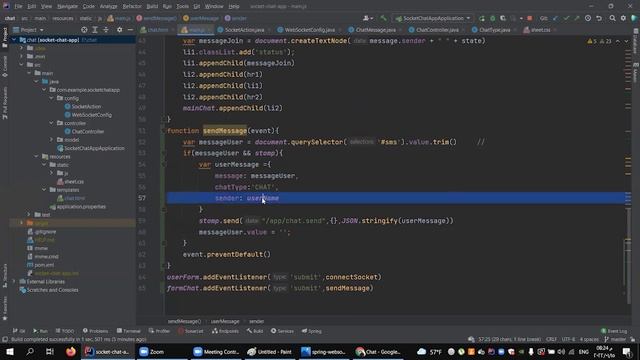Click the red Stop button

pos(529,18)
